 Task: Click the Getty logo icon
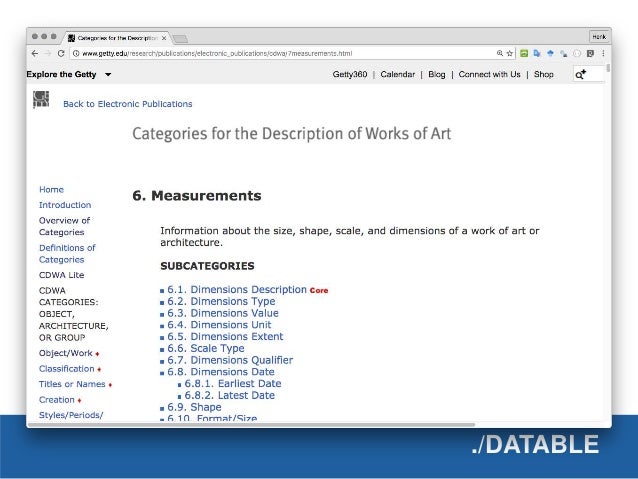tap(41, 99)
